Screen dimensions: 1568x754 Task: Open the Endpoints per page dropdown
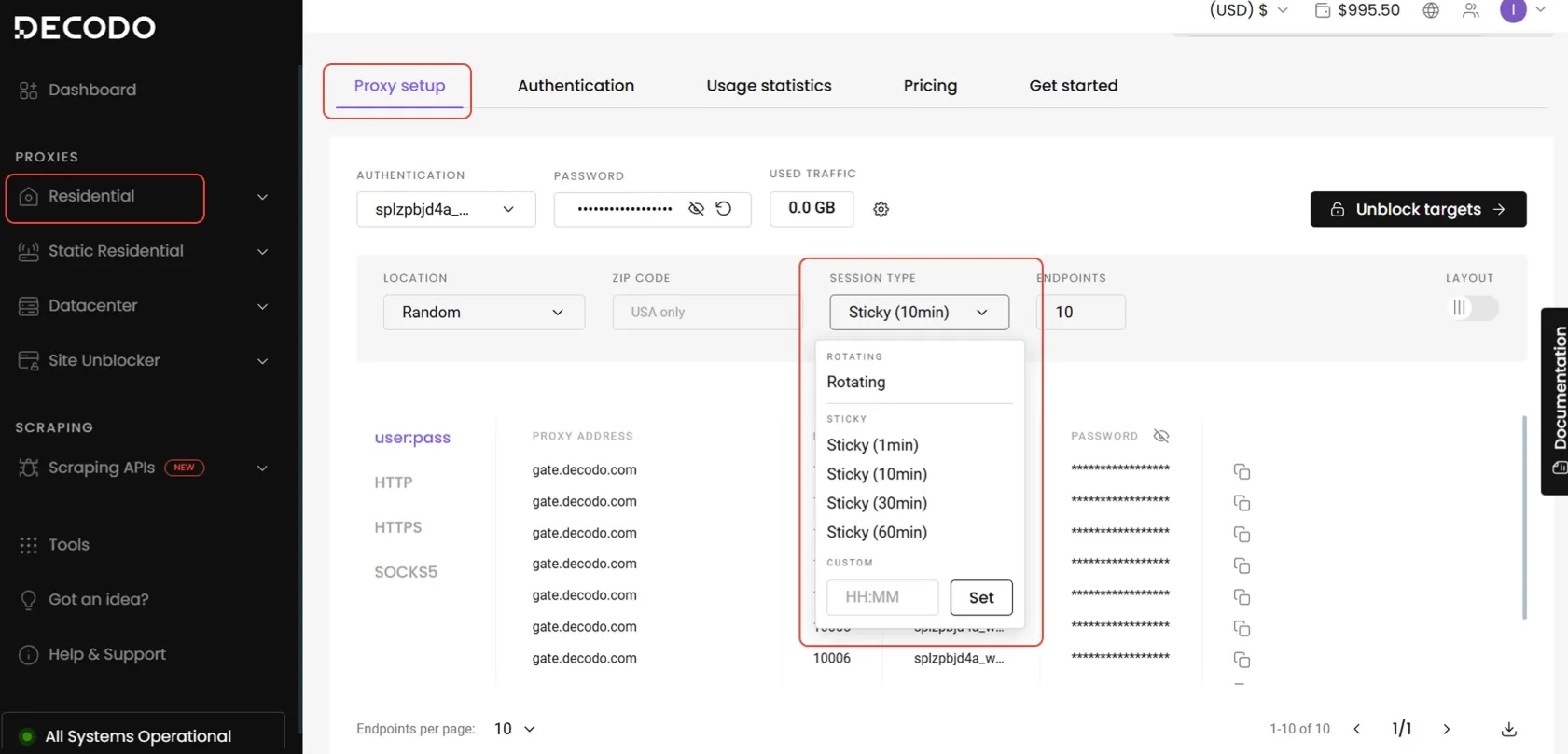515,729
